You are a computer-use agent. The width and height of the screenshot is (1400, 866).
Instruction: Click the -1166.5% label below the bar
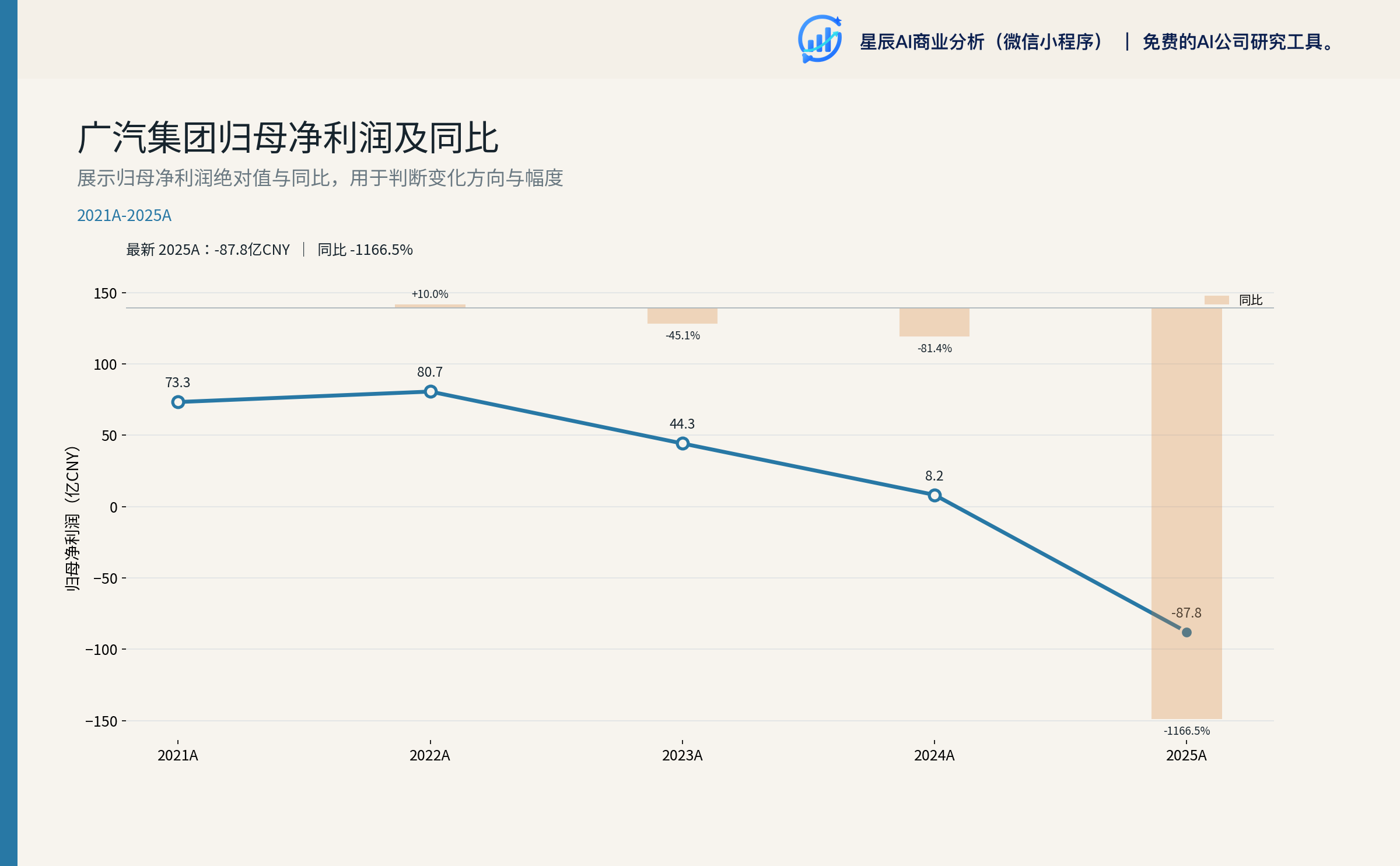[x=1186, y=731]
